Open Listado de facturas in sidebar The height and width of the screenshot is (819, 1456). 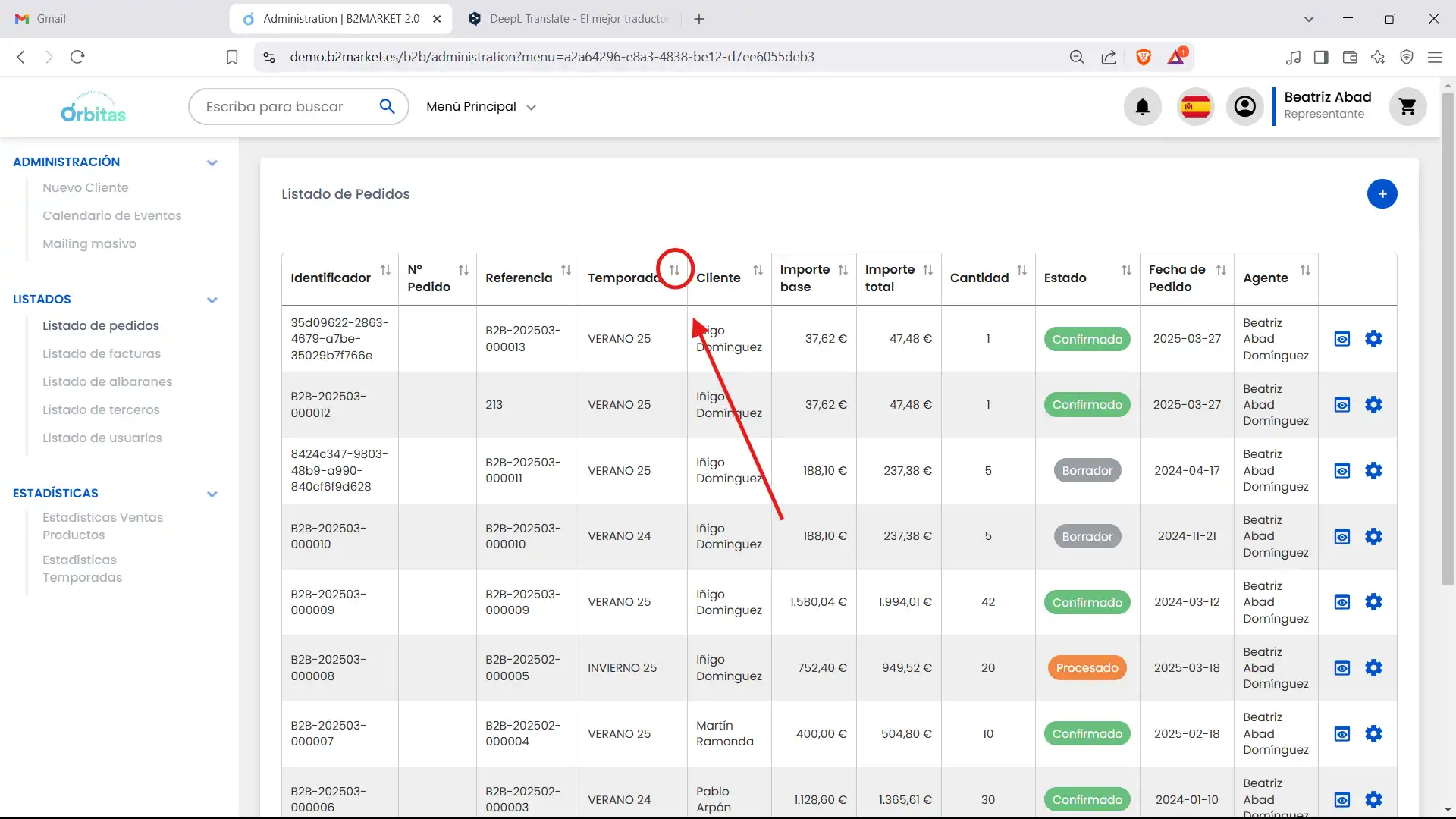(102, 353)
